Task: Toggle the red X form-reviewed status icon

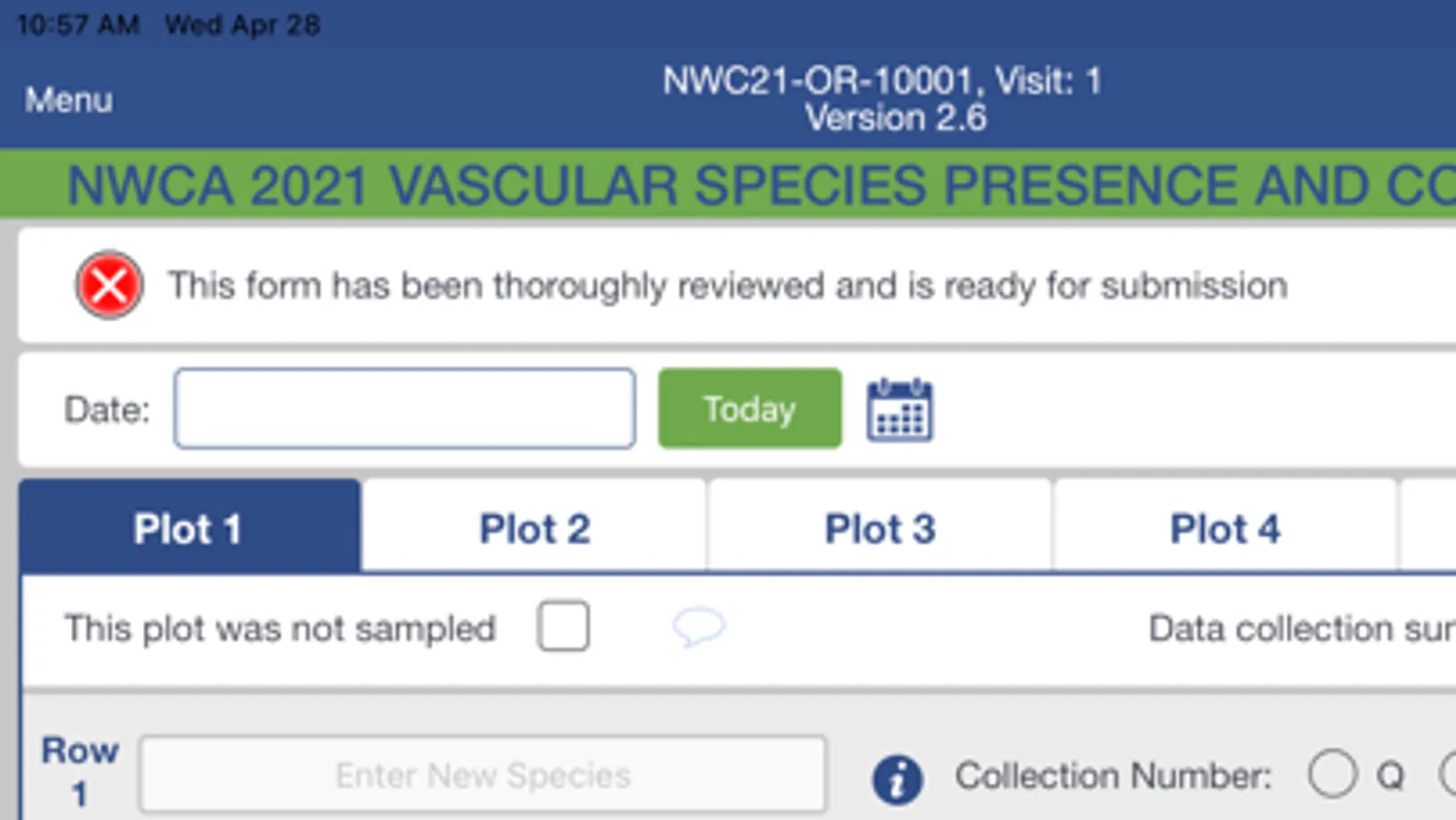Action: pos(109,285)
